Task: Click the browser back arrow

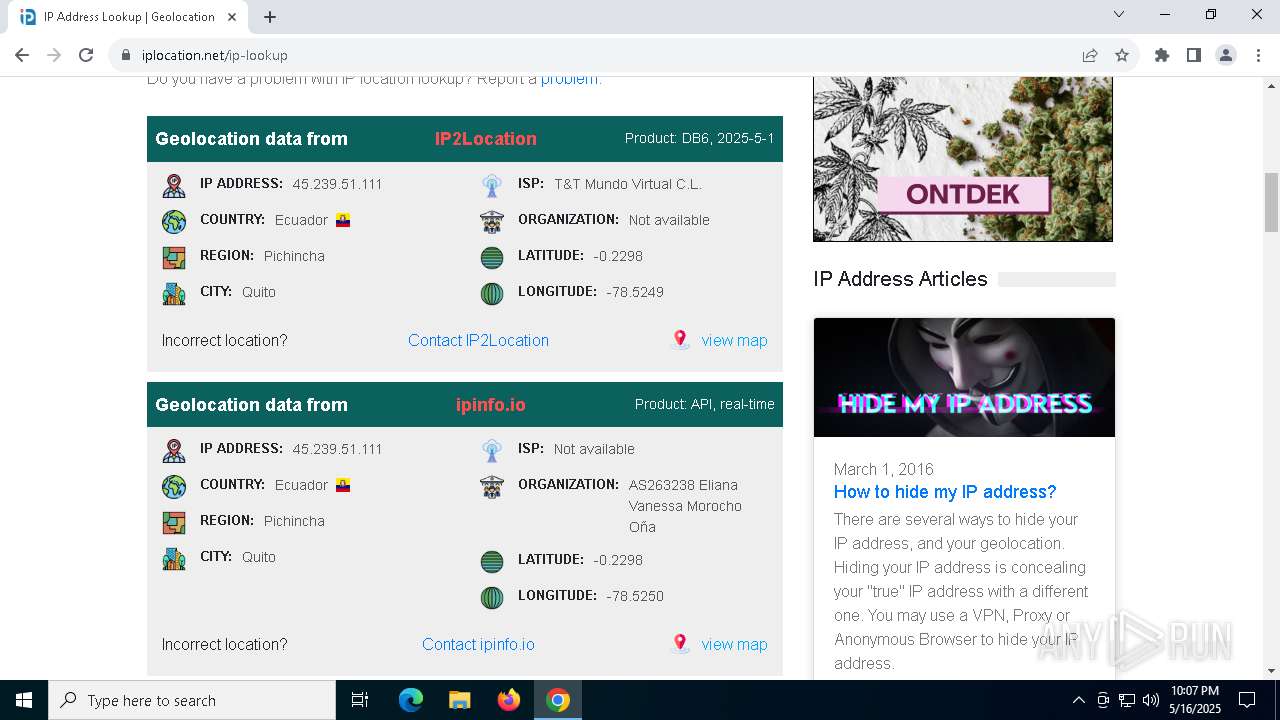Action: pos(22,55)
